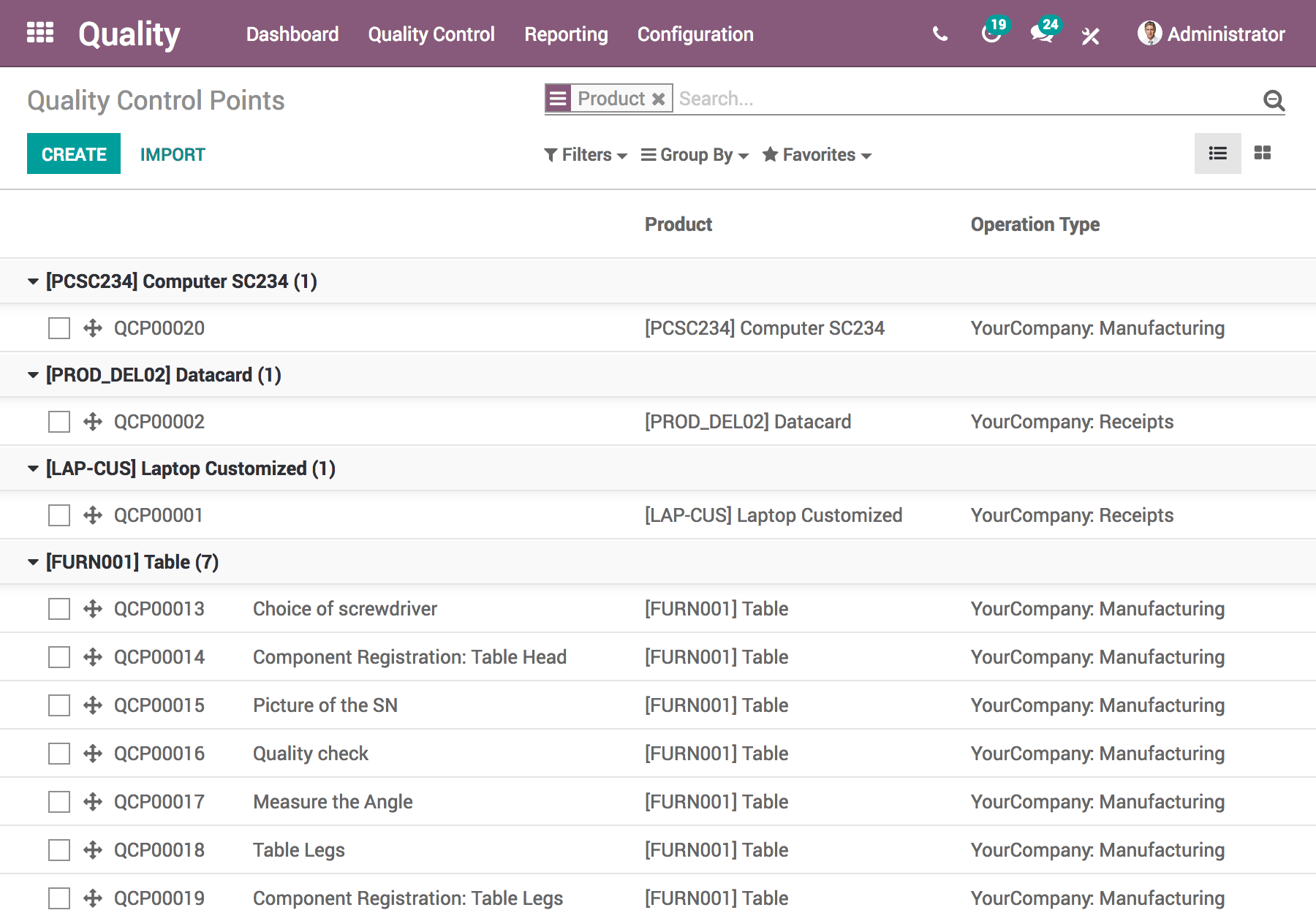Open activities with 19 notifications

click(x=991, y=34)
